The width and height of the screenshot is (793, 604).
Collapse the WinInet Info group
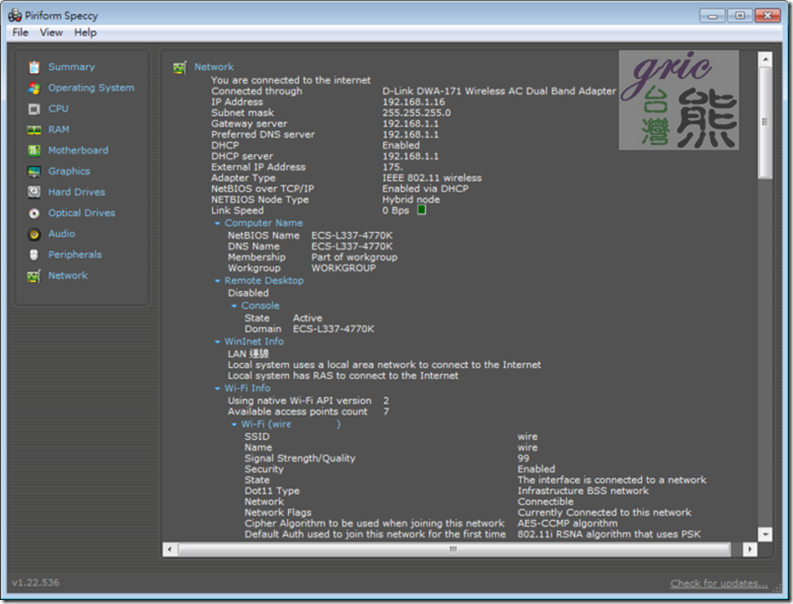pos(217,342)
